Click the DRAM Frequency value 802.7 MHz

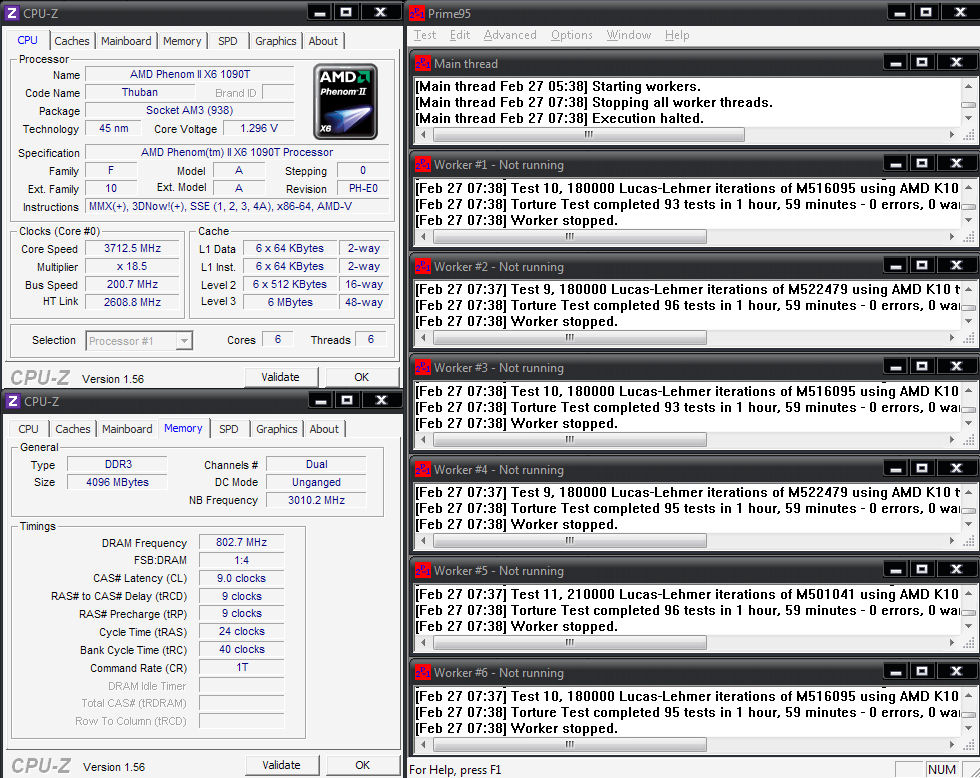click(241, 542)
